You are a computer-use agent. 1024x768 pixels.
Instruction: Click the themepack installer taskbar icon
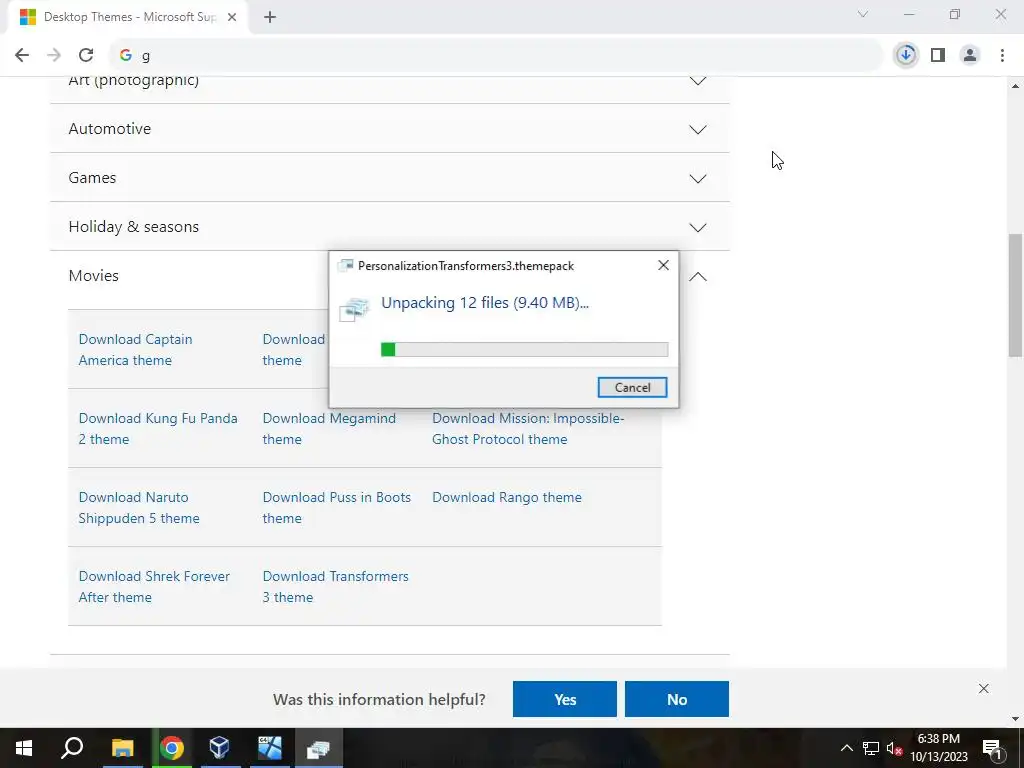[x=318, y=748]
